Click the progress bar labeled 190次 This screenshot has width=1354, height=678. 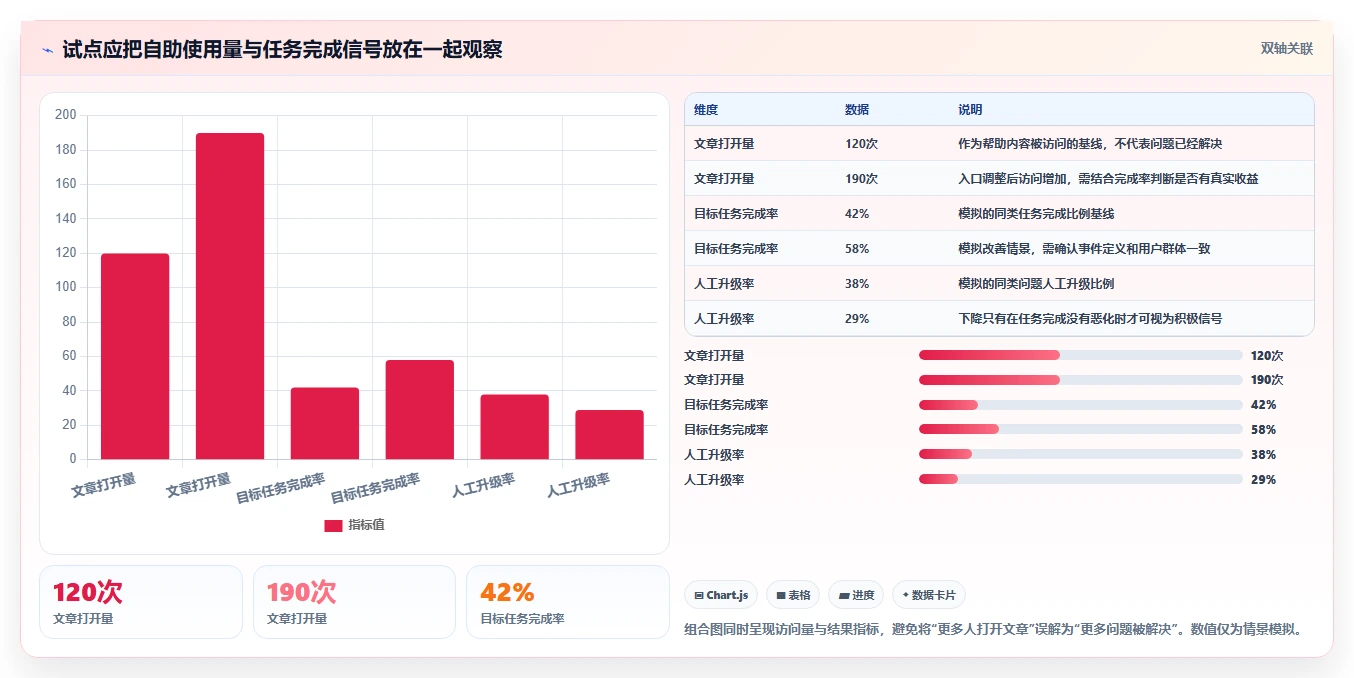(x=1080, y=380)
